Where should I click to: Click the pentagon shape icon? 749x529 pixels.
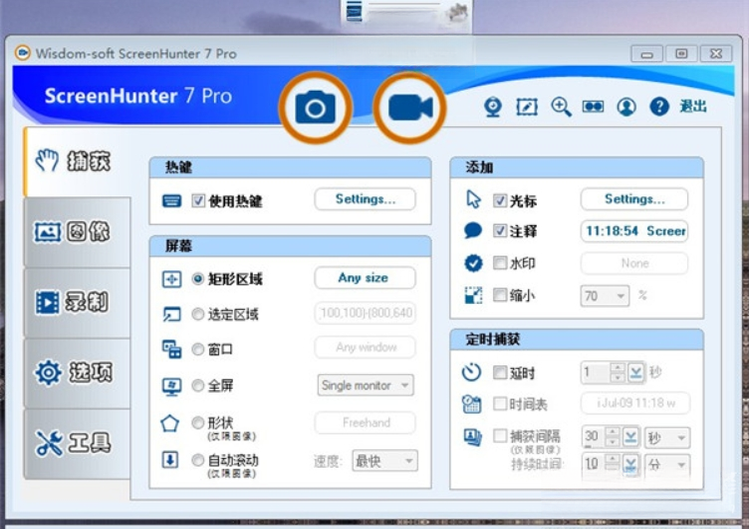pos(170,423)
